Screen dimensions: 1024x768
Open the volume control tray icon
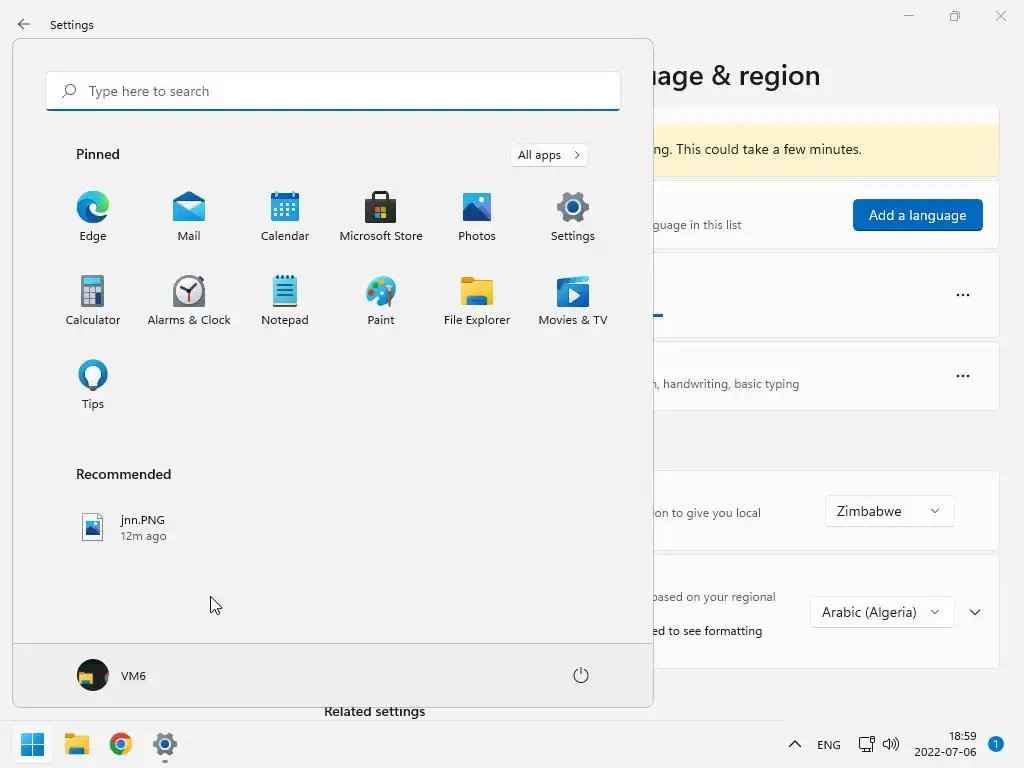coord(891,744)
